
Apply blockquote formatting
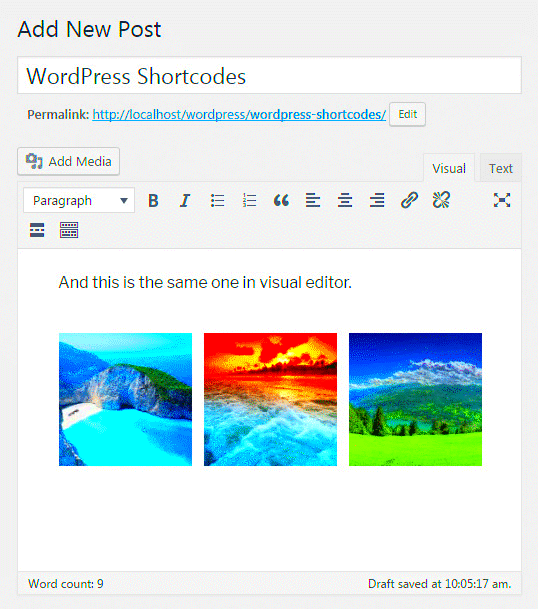[281, 200]
